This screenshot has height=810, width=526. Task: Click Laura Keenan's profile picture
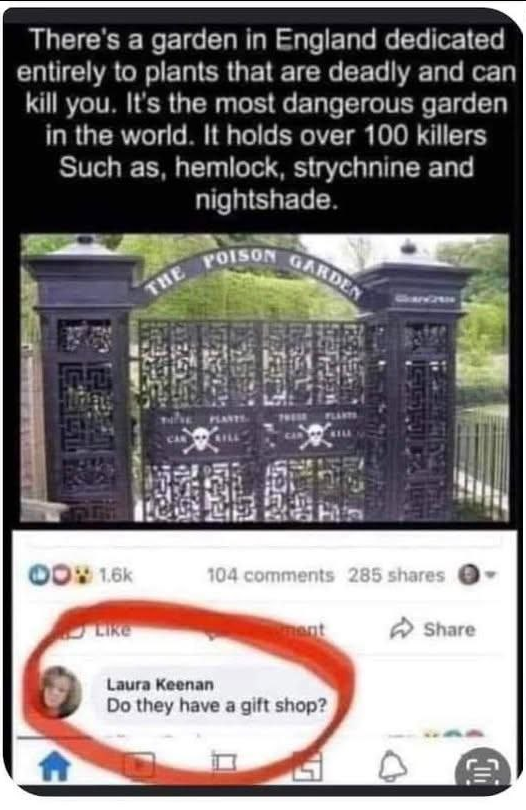point(61,692)
